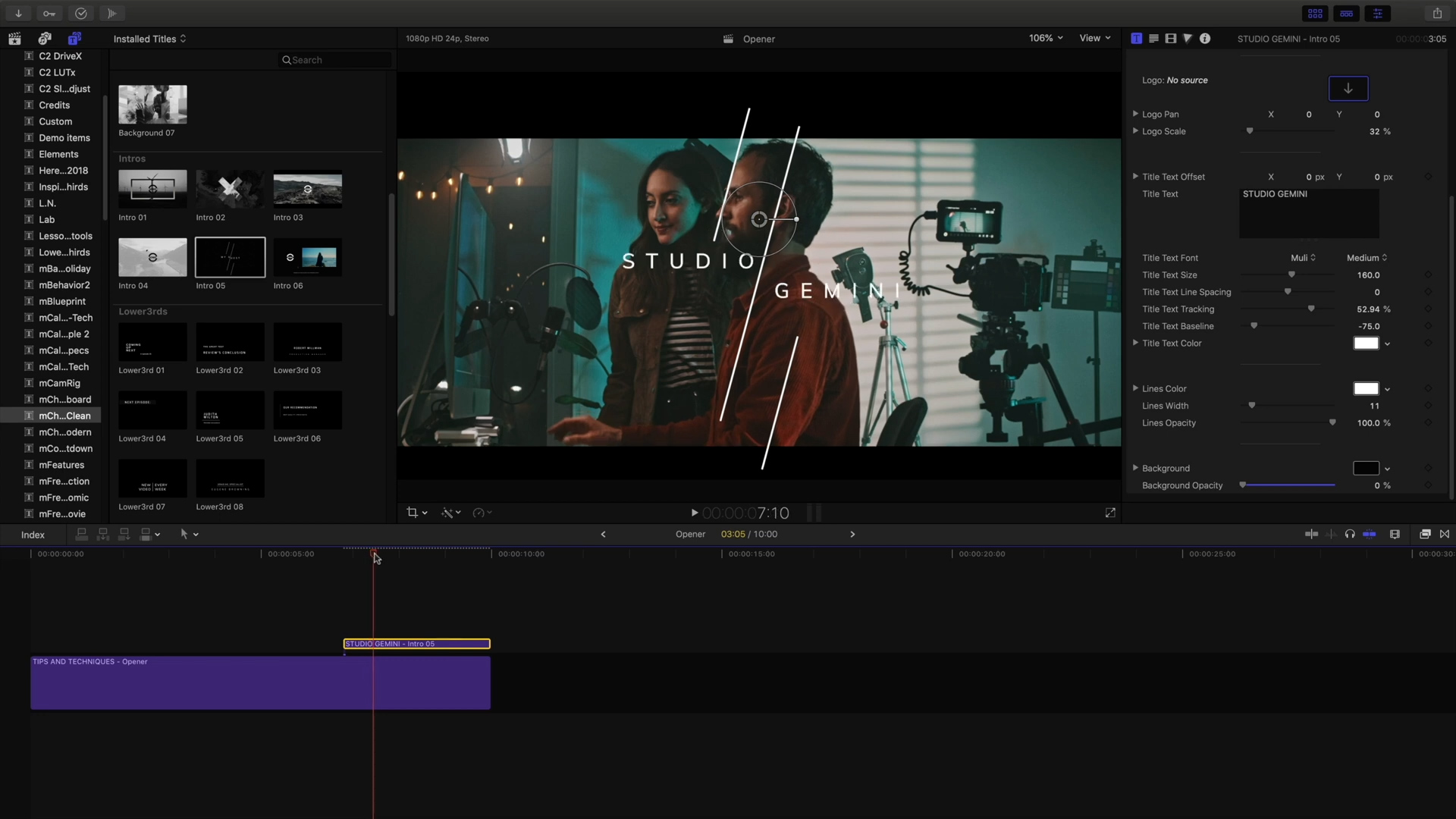Image resolution: width=1456 pixels, height=819 pixels.
Task: Select the Background 07 thumbnail
Action: point(152,105)
